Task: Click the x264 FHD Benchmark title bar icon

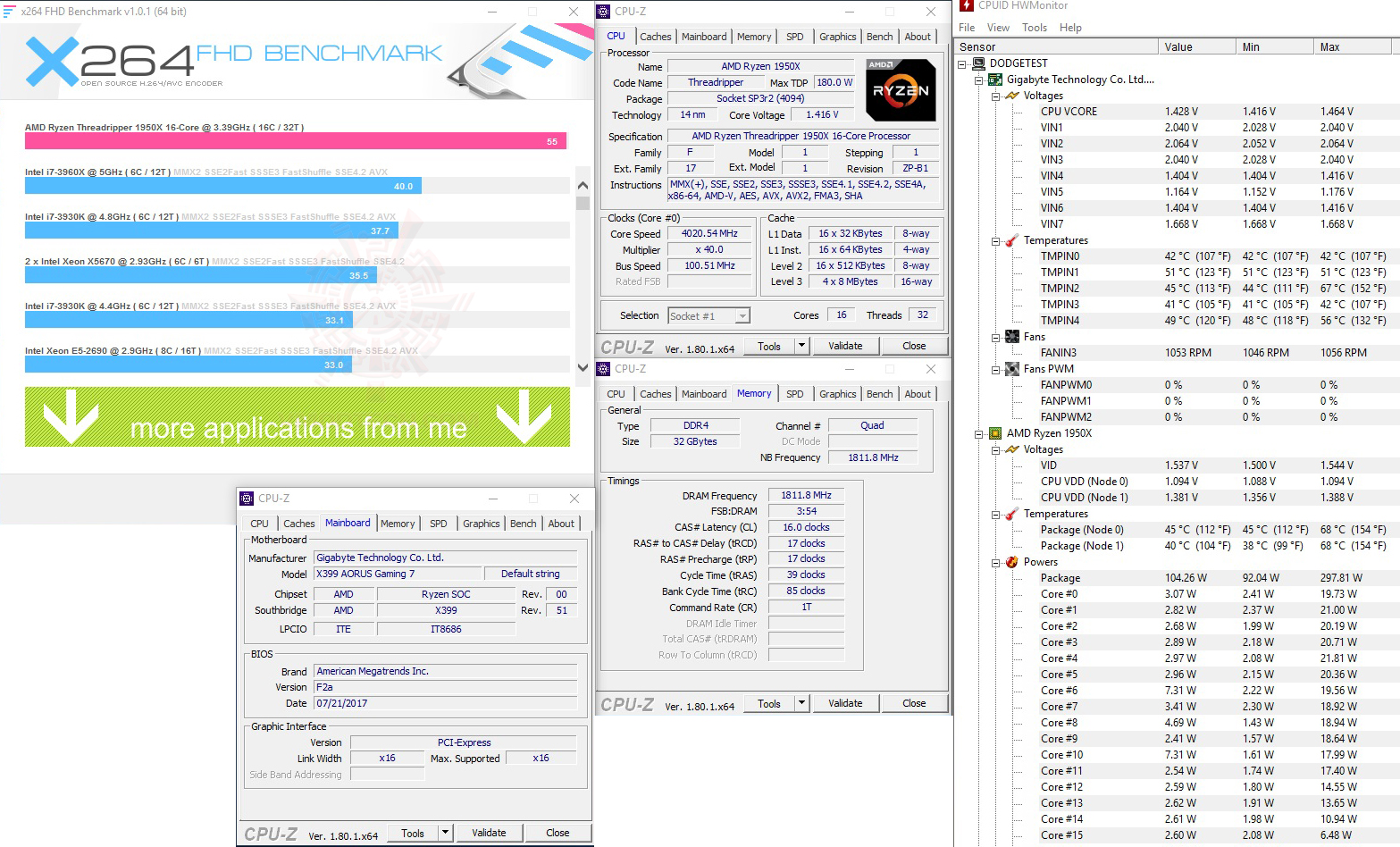Action: (x=10, y=12)
